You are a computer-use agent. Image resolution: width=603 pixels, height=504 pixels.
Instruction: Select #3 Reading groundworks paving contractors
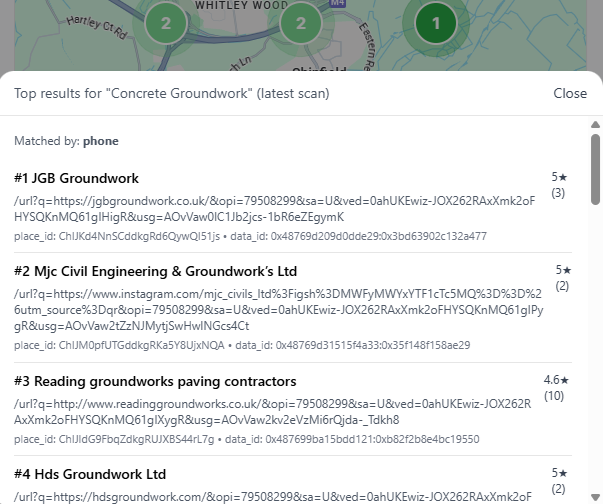[155, 381]
